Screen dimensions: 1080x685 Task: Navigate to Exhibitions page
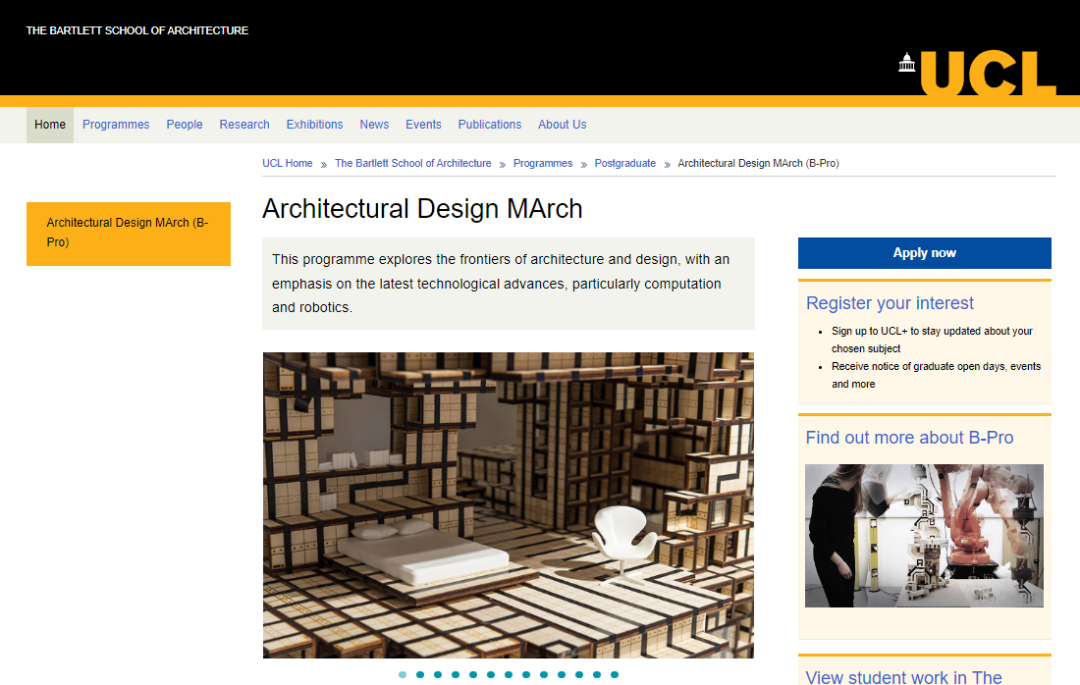[x=314, y=125]
